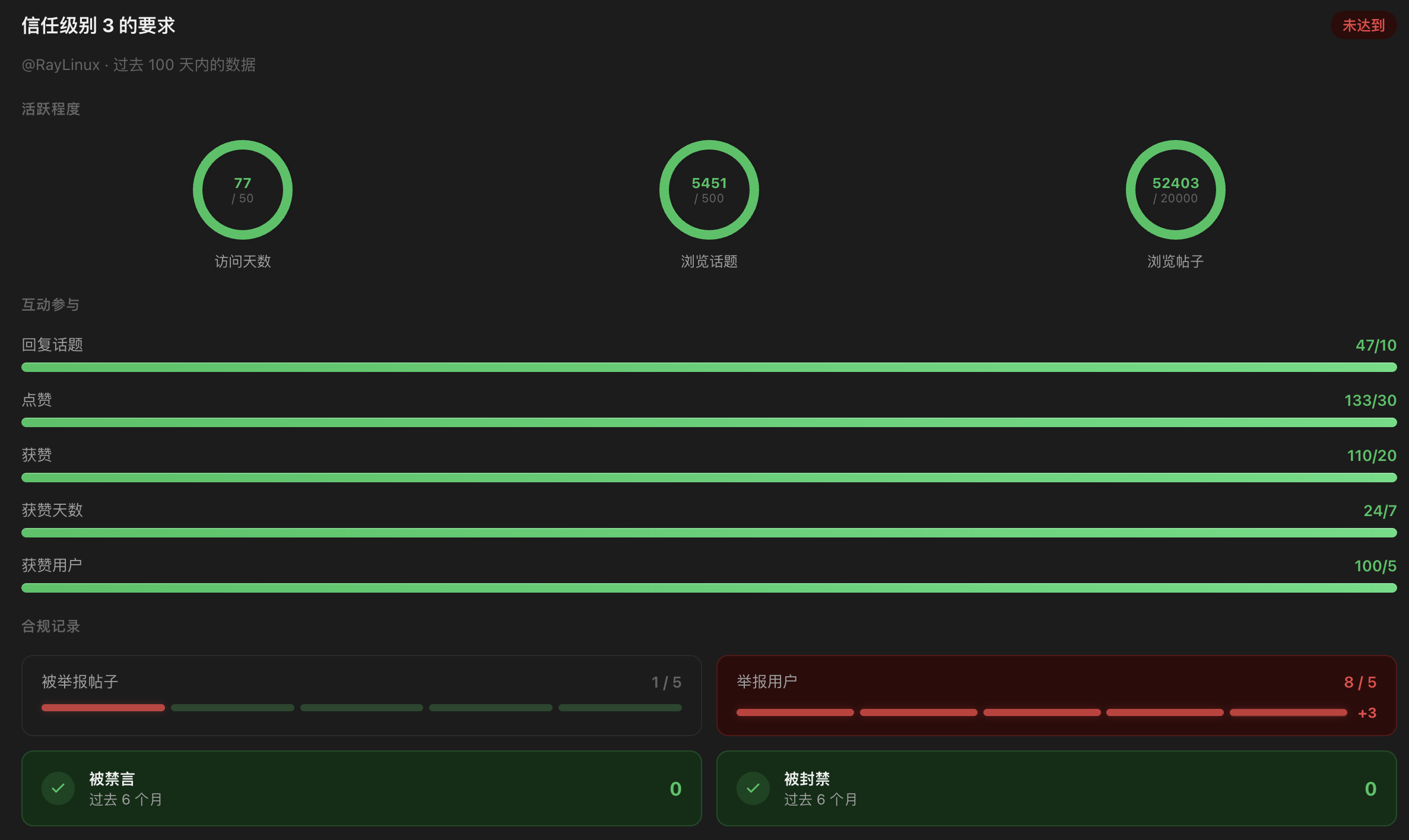Image resolution: width=1409 pixels, height=840 pixels.
Task: Click the 133/30 value for 点赞
Action: click(x=1370, y=400)
